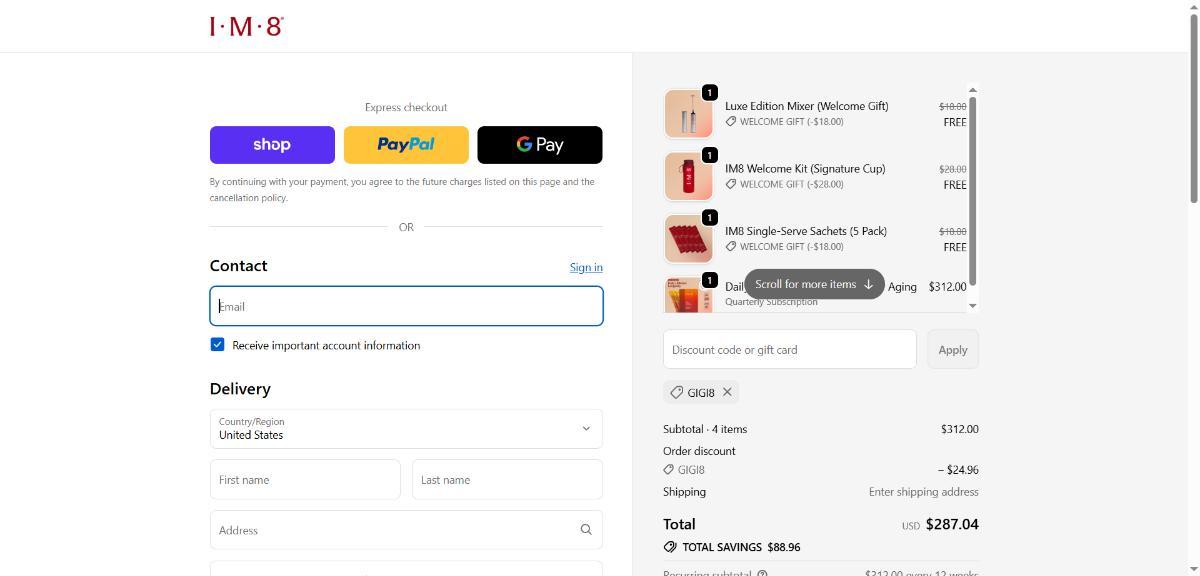Click the search icon in the Address field
1200x576 pixels.
[x=586, y=530]
